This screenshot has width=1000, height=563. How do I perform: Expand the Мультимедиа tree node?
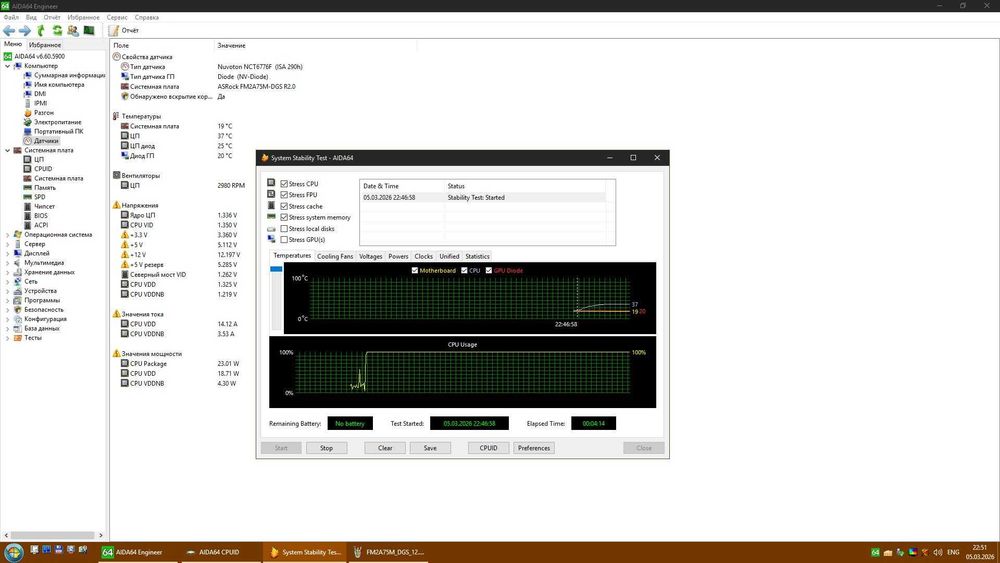tap(8, 263)
